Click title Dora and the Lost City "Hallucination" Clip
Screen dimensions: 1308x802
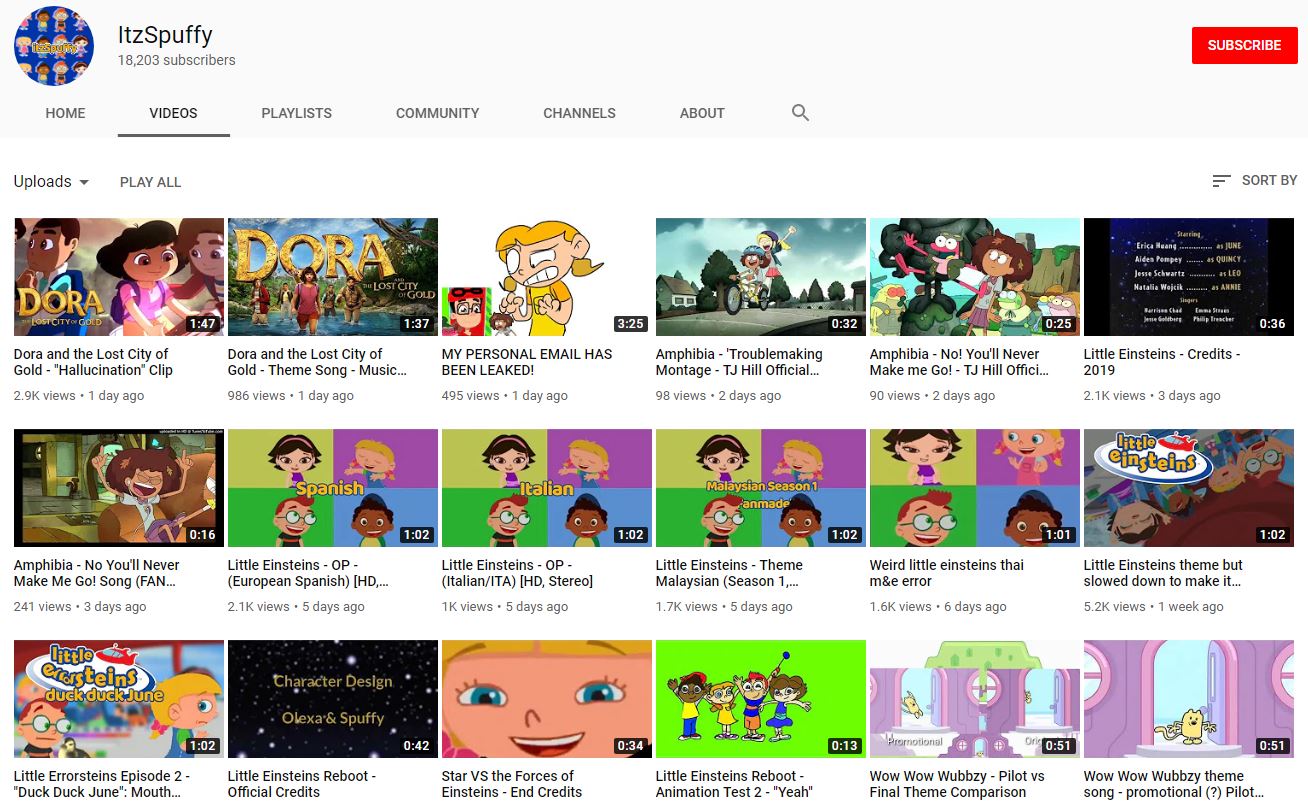pos(93,362)
